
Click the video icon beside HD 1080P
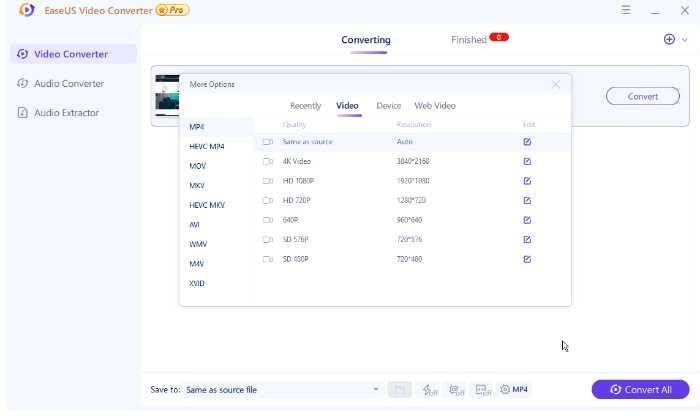coord(268,181)
